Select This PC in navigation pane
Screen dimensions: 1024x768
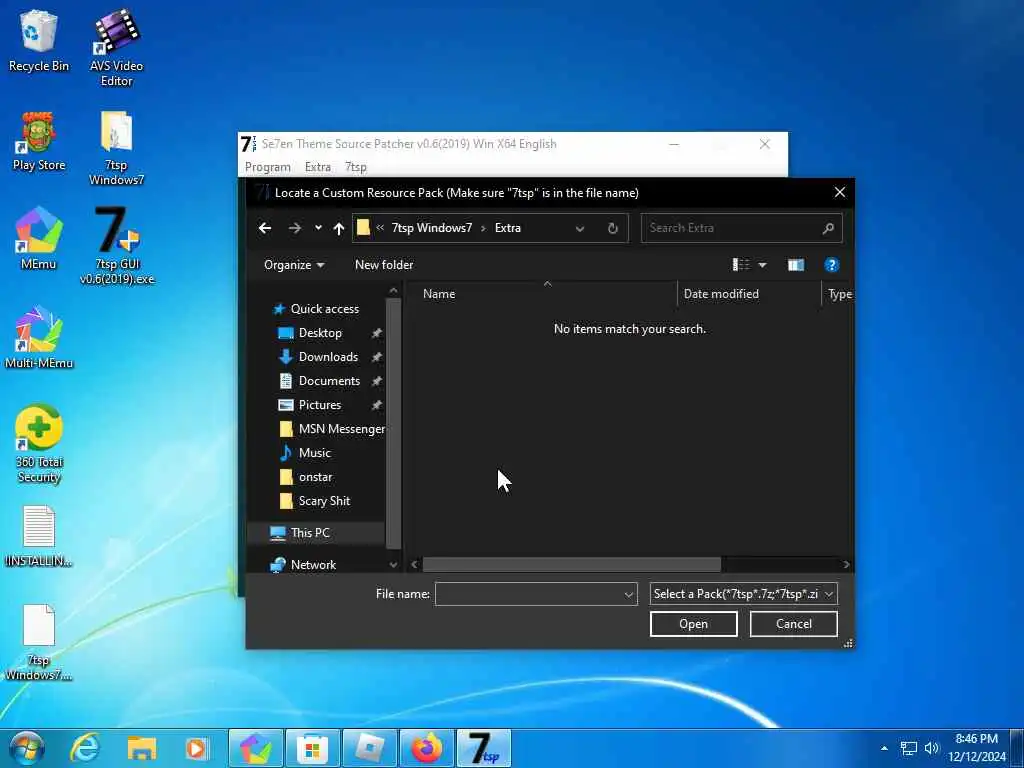point(310,533)
